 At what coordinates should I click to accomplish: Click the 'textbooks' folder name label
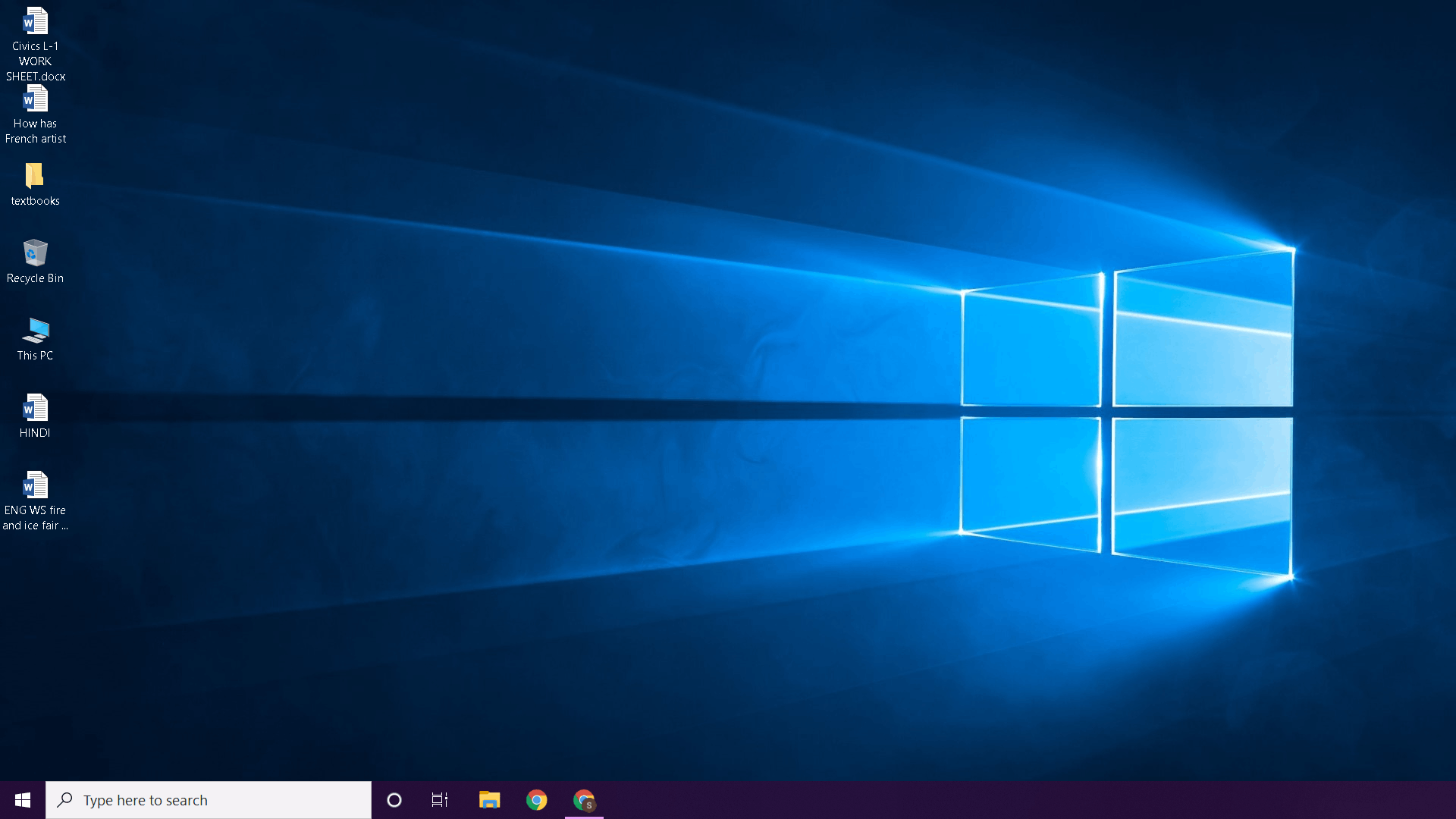[x=35, y=201]
